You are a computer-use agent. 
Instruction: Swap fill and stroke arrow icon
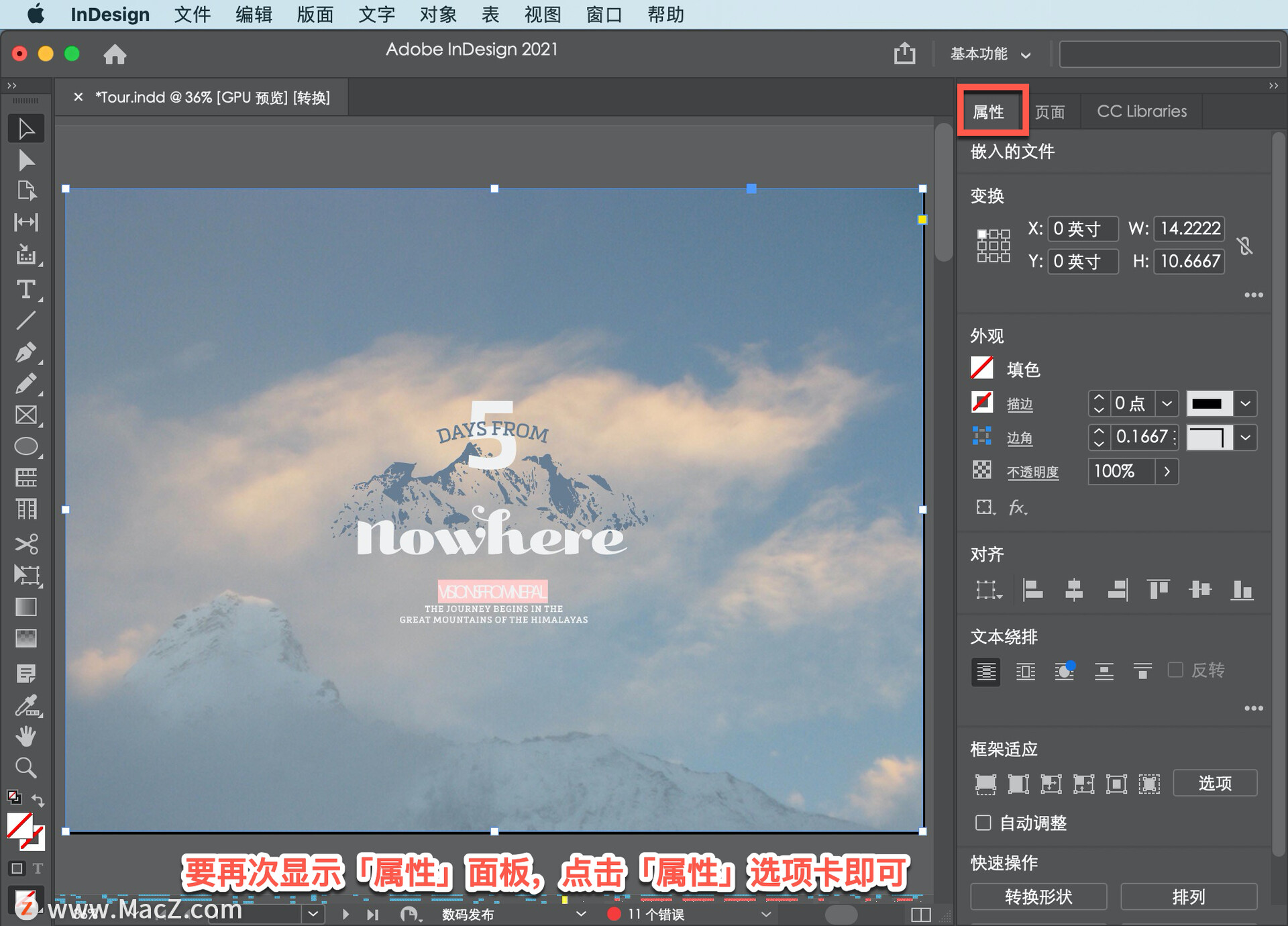click(38, 801)
